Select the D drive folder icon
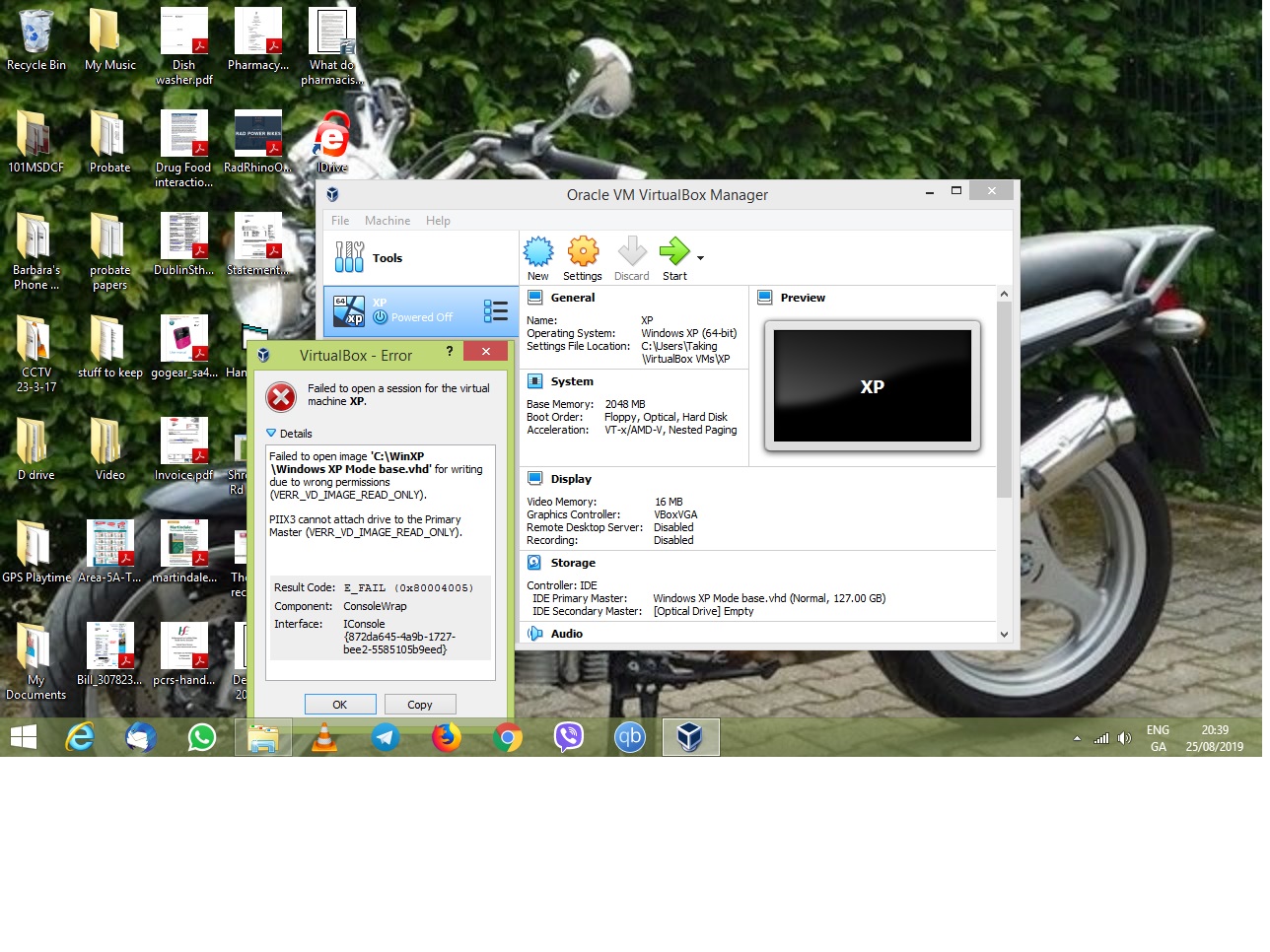The image size is (1270, 952). pyautogui.click(x=36, y=449)
